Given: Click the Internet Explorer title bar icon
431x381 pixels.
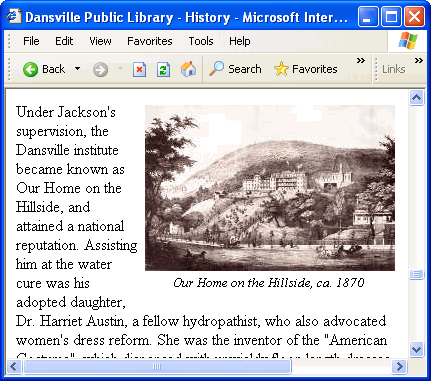Looking at the screenshot, I should (x=14, y=17).
